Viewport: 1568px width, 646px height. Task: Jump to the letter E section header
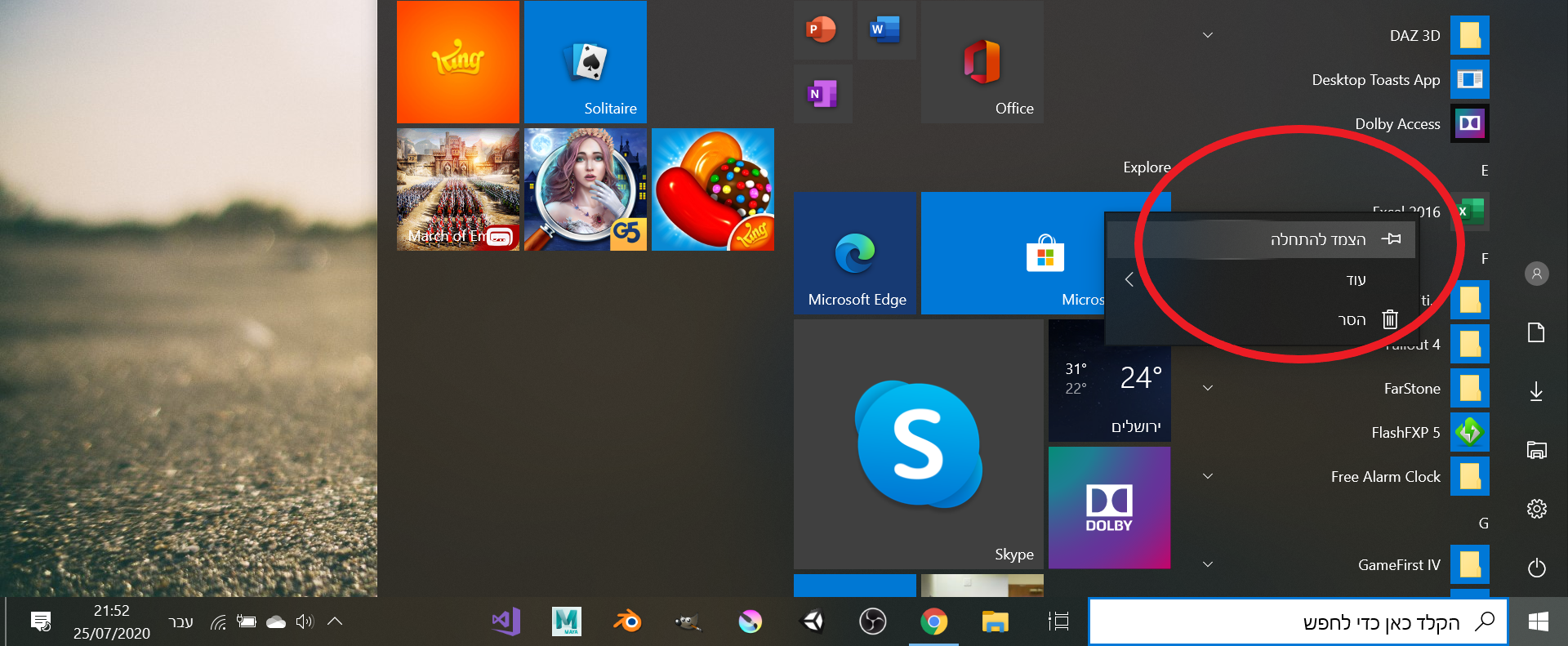tap(1484, 171)
